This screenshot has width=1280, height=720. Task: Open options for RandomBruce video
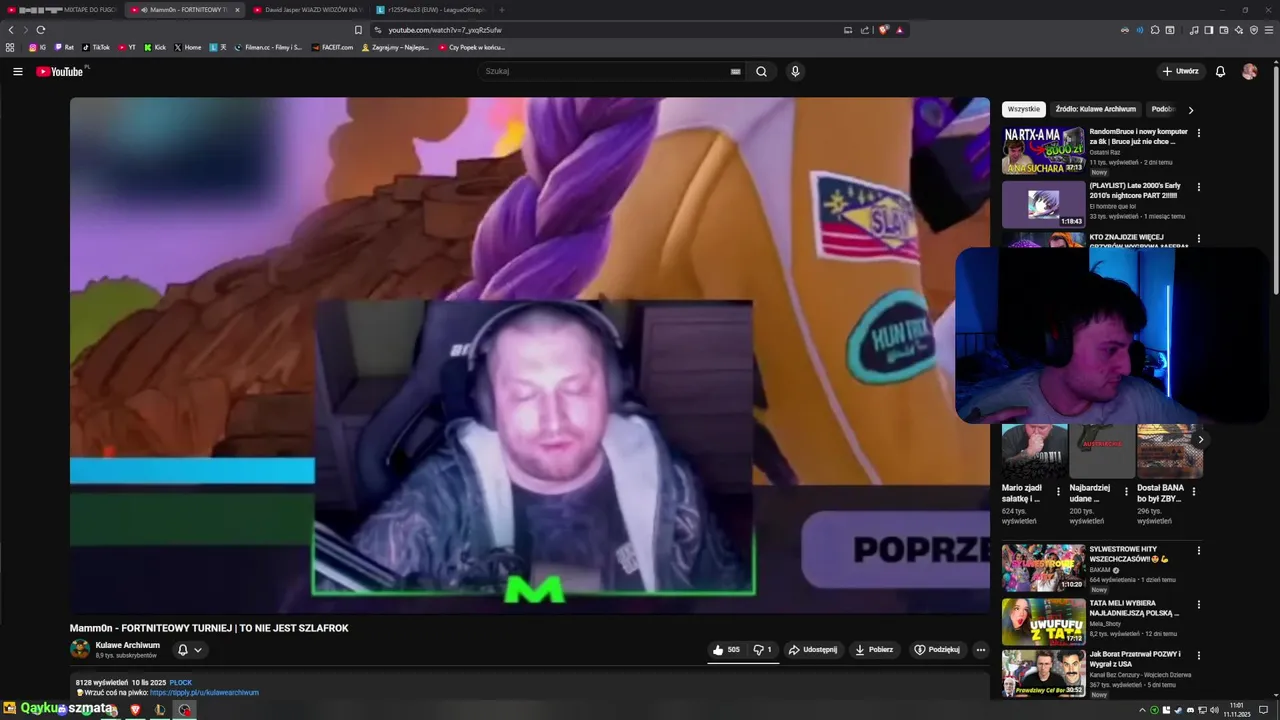point(1198,133)
